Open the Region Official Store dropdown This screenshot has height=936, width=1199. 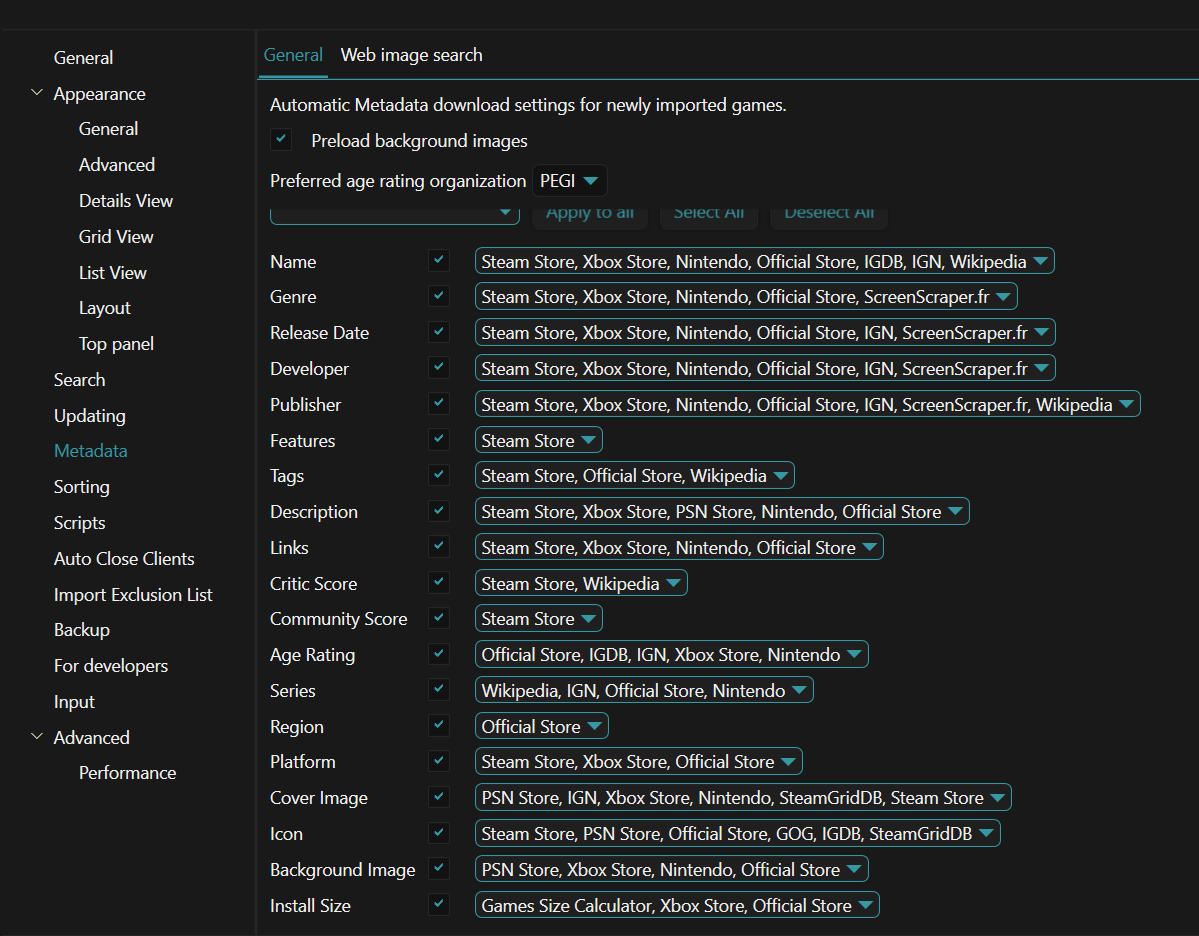[x=541, y=726]
